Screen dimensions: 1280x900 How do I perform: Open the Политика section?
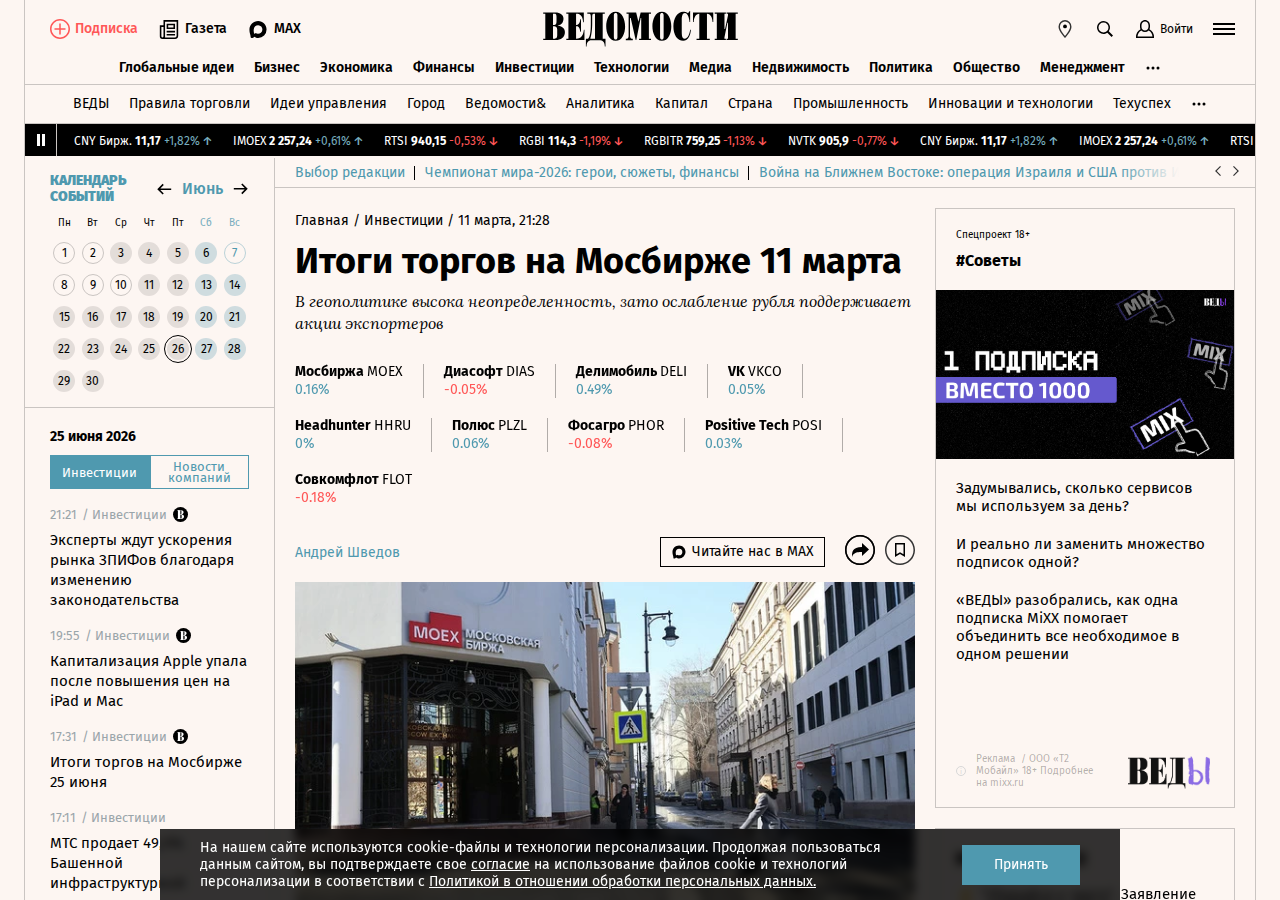click(x=901, y=68)
